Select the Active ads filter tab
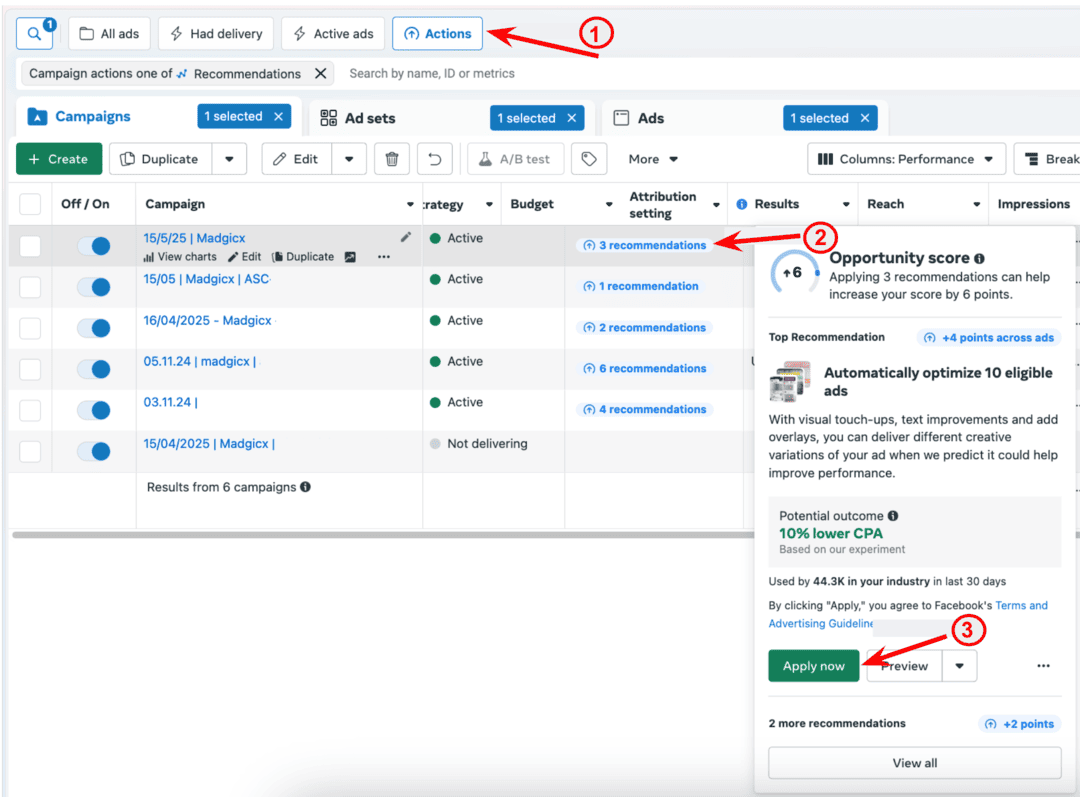 click(333, 34)
